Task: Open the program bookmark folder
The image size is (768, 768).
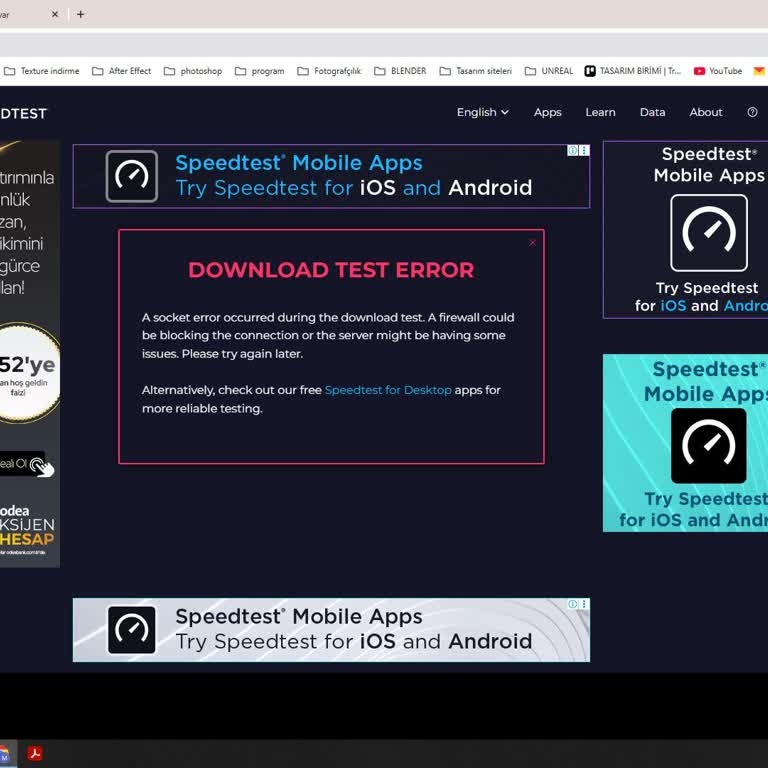Action: pos(260,71)
